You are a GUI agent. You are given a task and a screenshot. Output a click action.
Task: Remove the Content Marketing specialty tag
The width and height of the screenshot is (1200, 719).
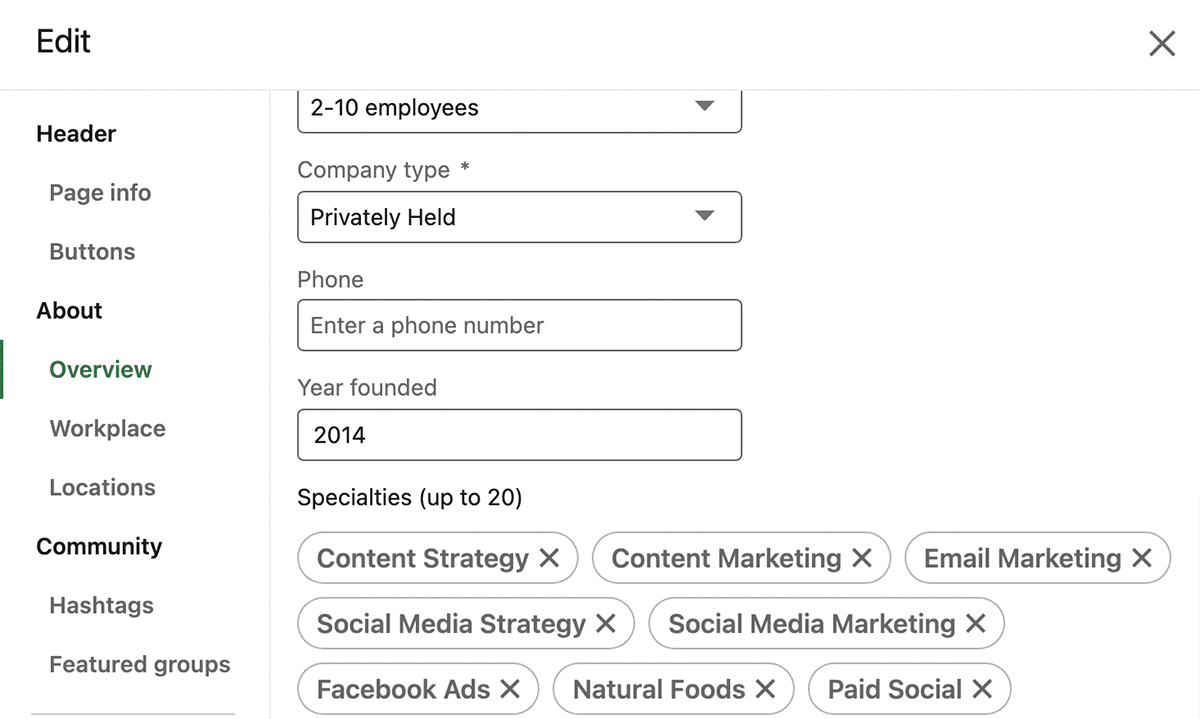[862, 558]
